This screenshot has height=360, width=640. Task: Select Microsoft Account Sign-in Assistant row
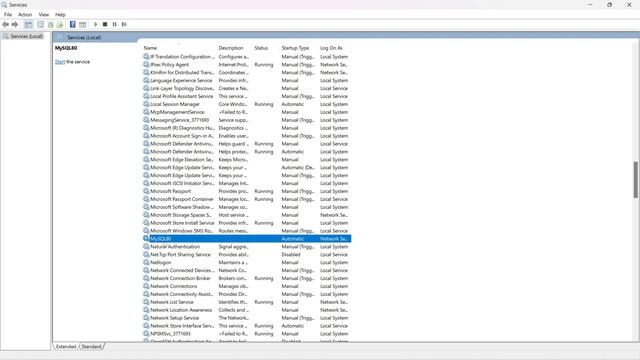(x=247, y=136)
